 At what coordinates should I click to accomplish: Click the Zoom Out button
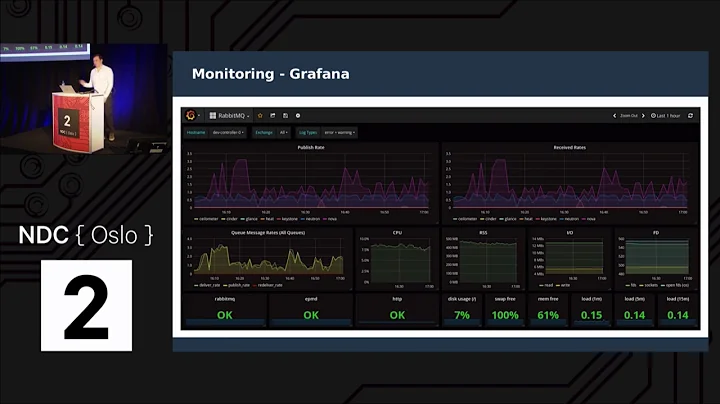click(x=629, y=116)
